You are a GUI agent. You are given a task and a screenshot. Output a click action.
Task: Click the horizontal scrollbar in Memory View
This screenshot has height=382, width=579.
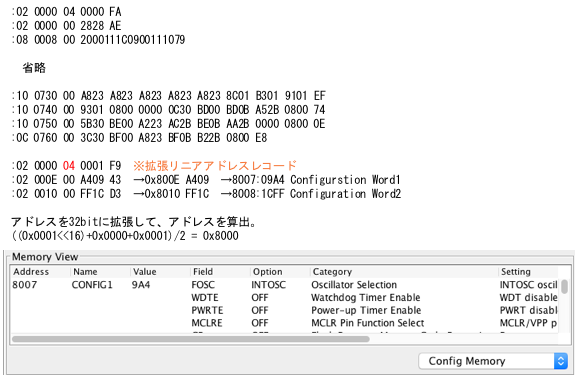tap(191, 339)
